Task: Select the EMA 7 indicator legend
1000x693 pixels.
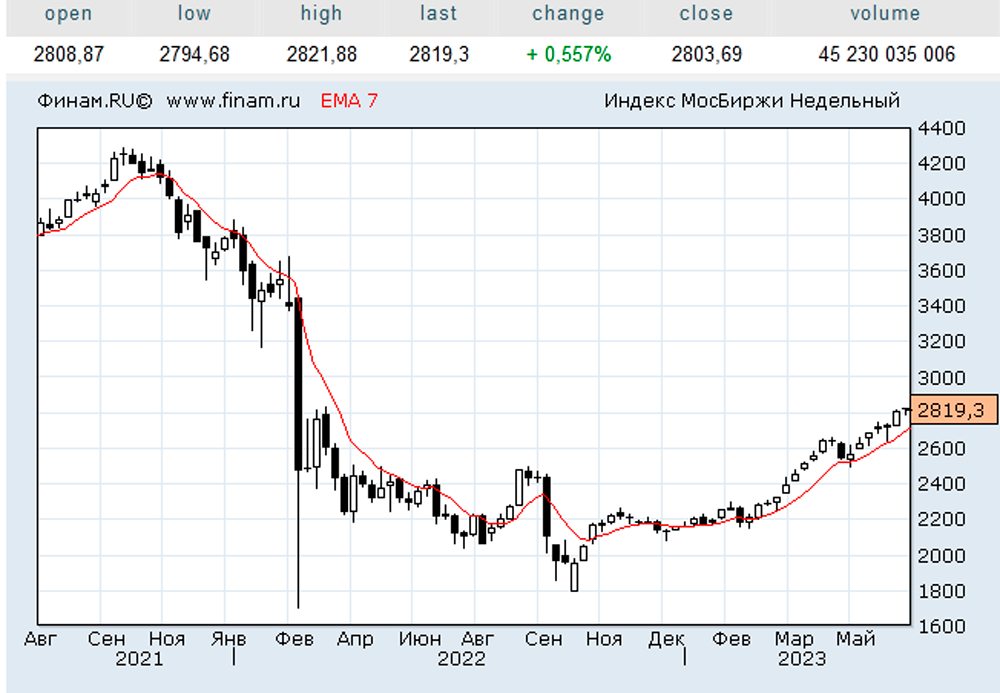Action: (x=349, y=101)
